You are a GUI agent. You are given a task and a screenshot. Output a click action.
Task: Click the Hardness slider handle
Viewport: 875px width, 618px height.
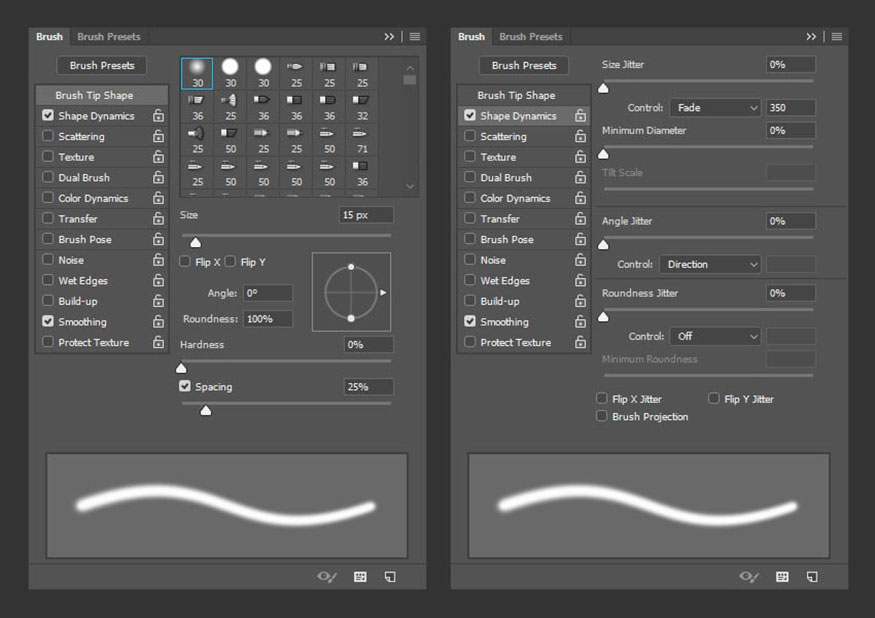[181, 368]
